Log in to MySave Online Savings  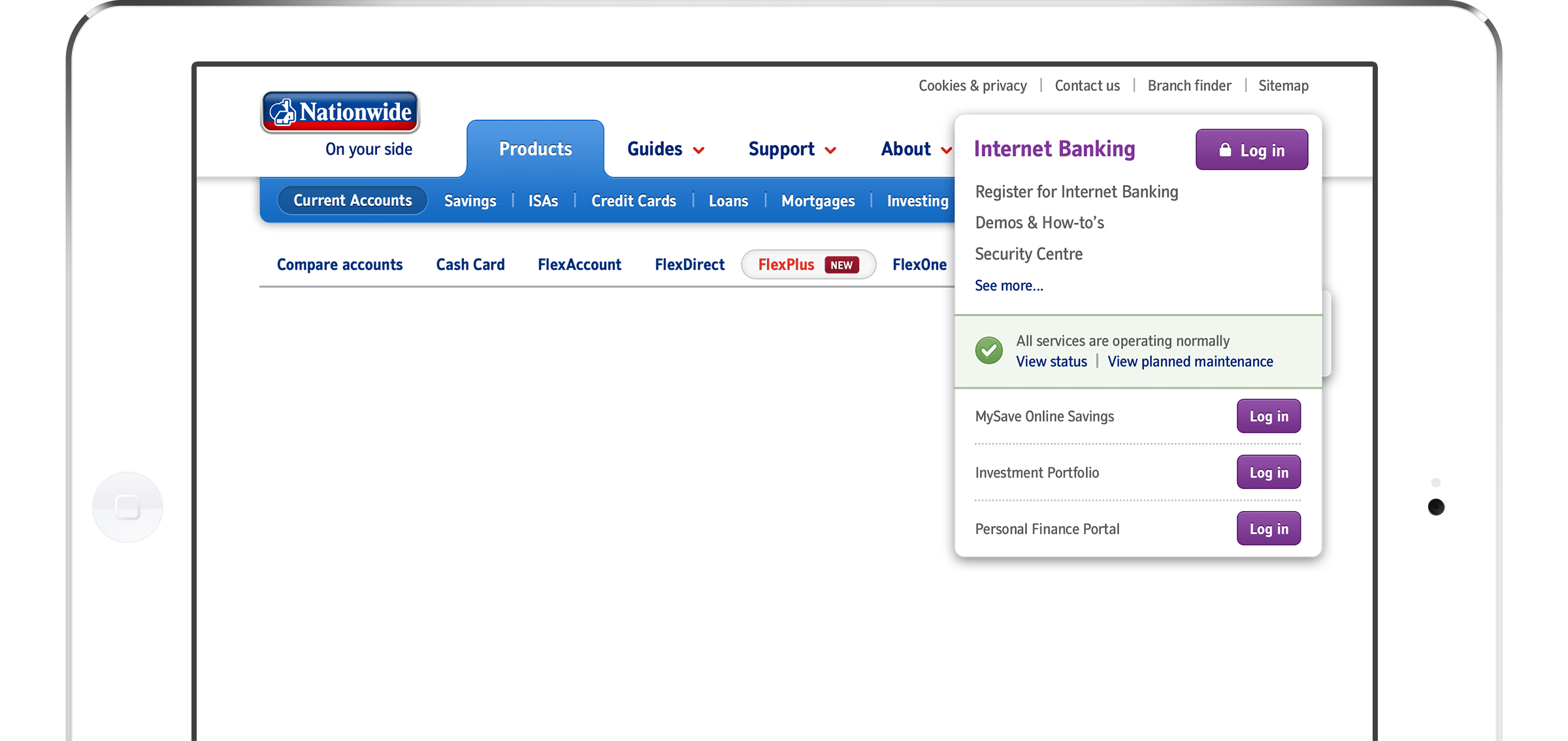pos(1268,416)
